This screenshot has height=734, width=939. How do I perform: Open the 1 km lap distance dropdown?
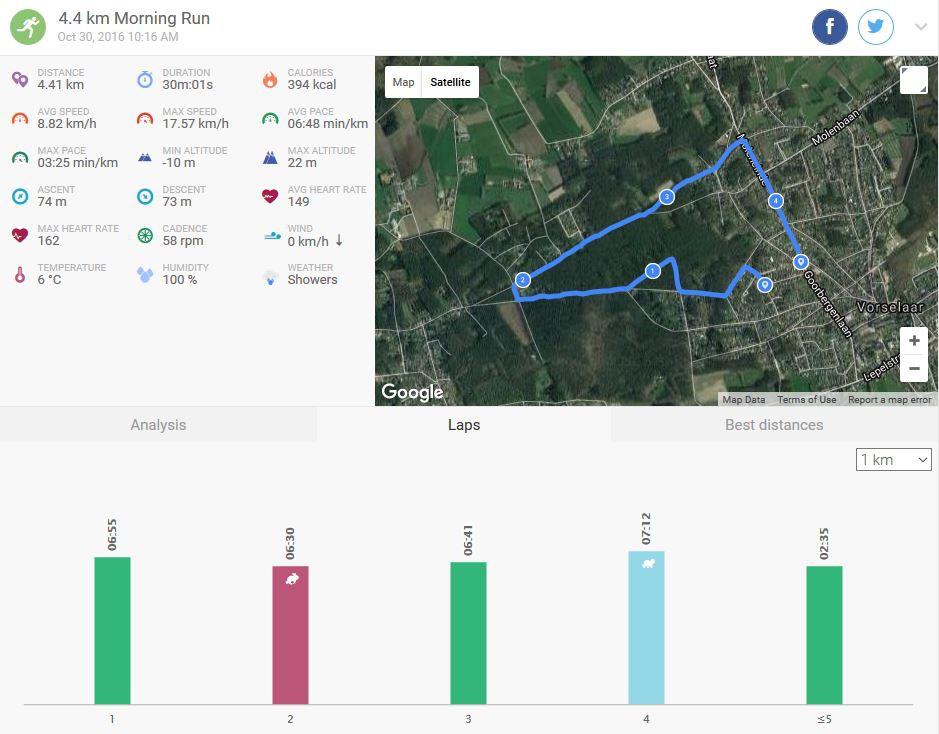click(x=894, y=460)
